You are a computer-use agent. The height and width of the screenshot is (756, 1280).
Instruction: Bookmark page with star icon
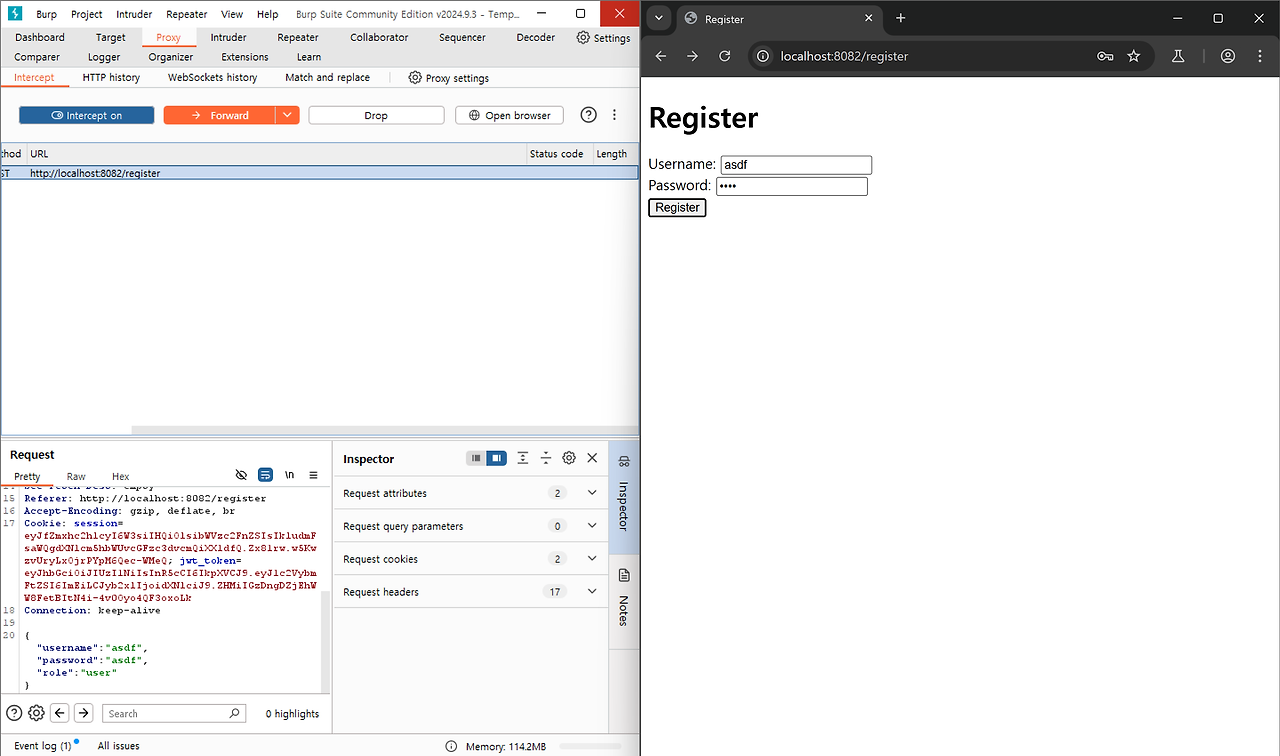tap(1134, 56)
